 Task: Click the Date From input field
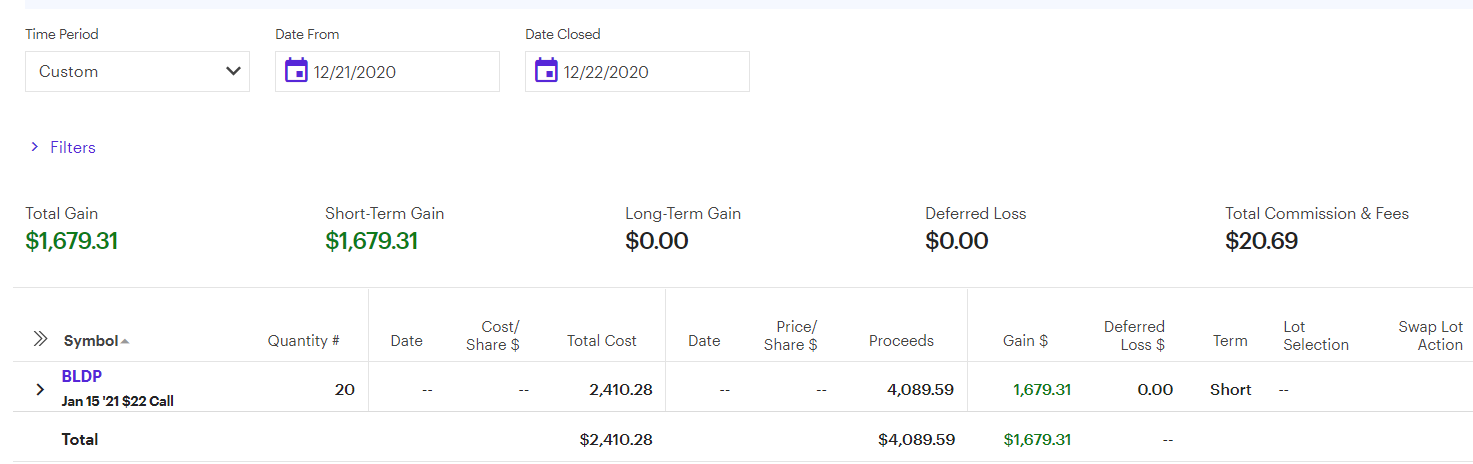(400, 72)
